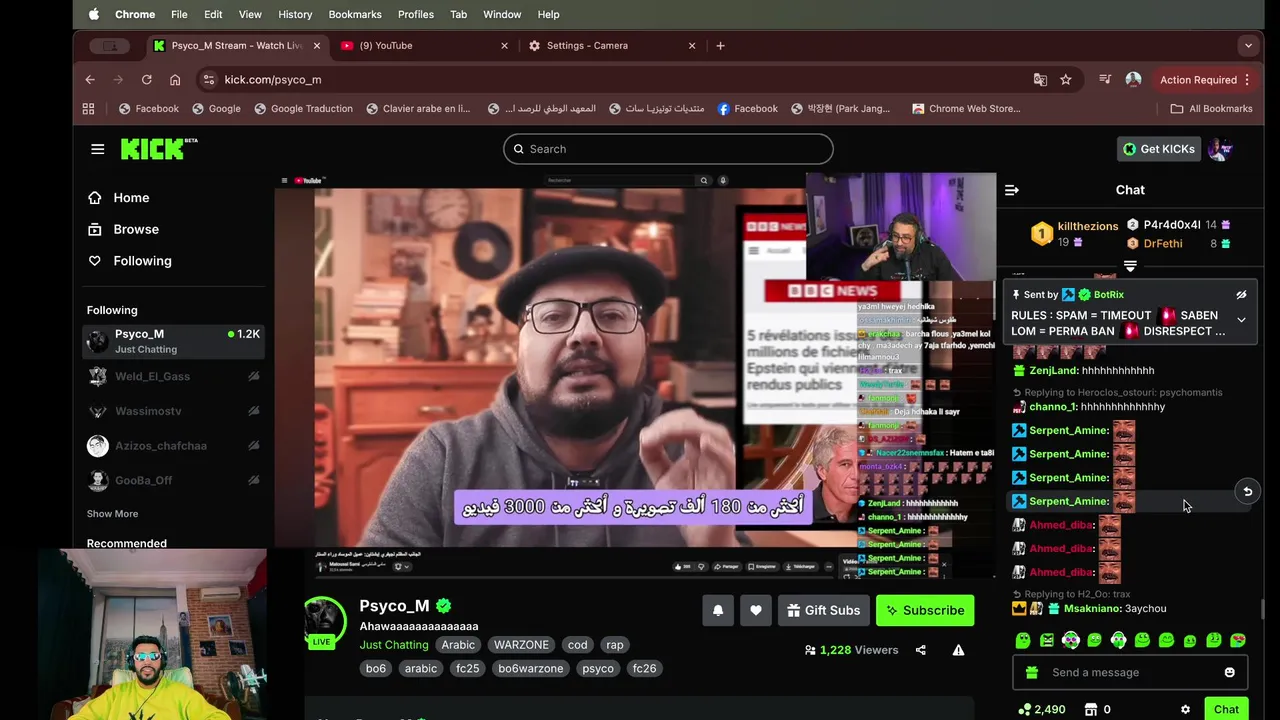Click Get KICKs button
1280x720 pixels.
point(1158,149)
